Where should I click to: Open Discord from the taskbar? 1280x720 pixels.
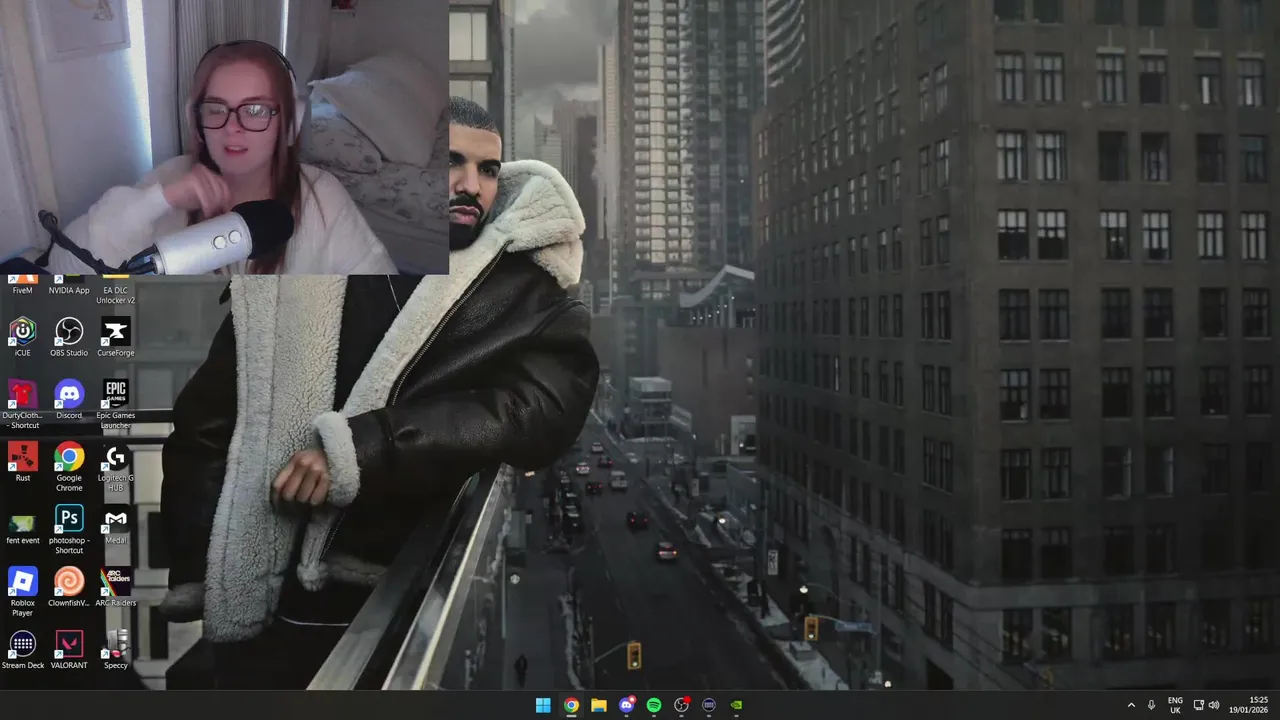click(x=627, y=705)
